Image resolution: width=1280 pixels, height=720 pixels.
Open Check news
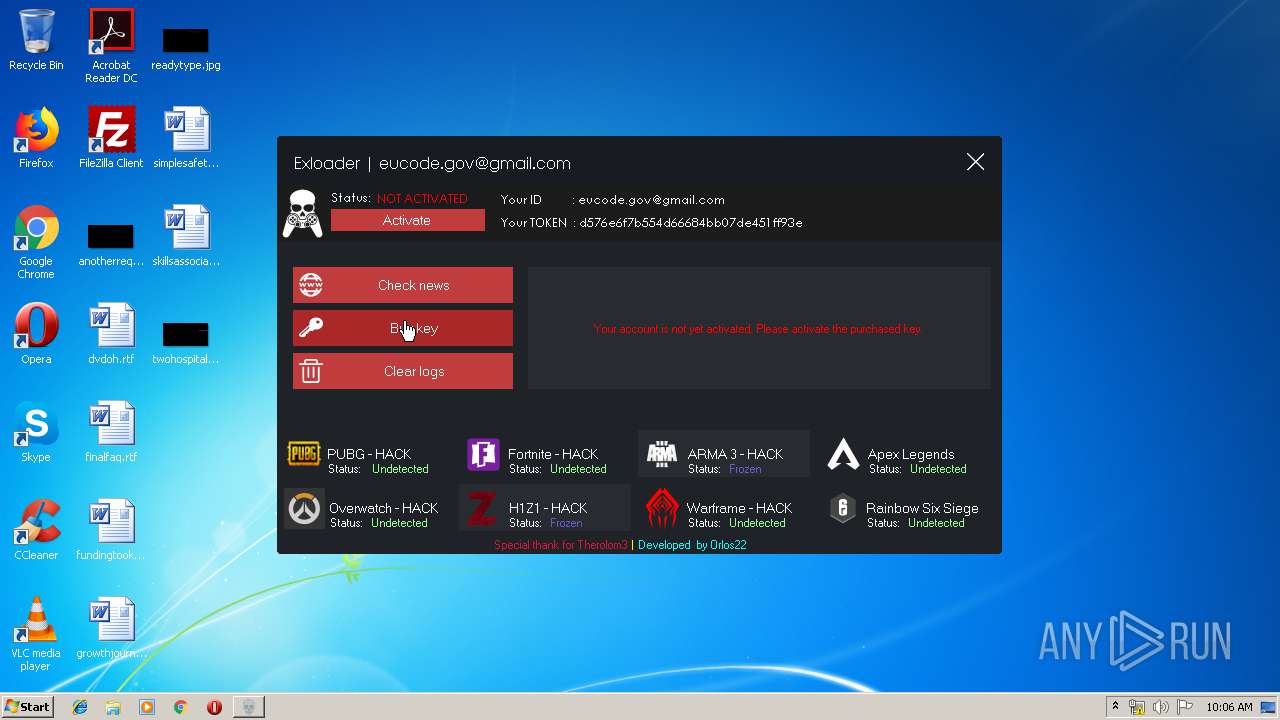pos(403,285)
